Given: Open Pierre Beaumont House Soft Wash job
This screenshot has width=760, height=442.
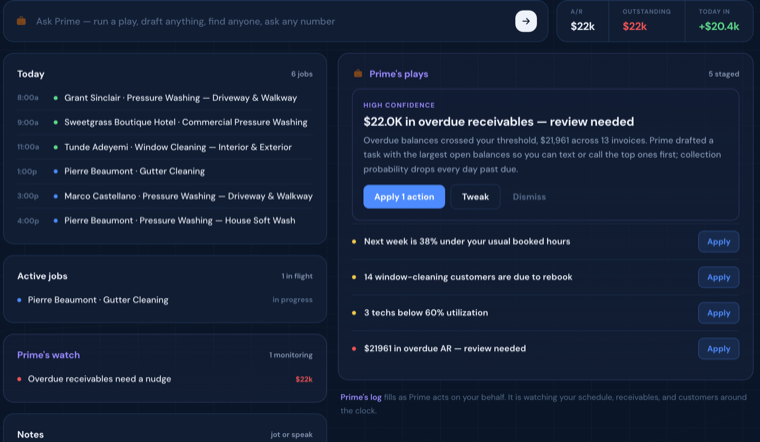Looking at the screenshot, I should [165, 221].
